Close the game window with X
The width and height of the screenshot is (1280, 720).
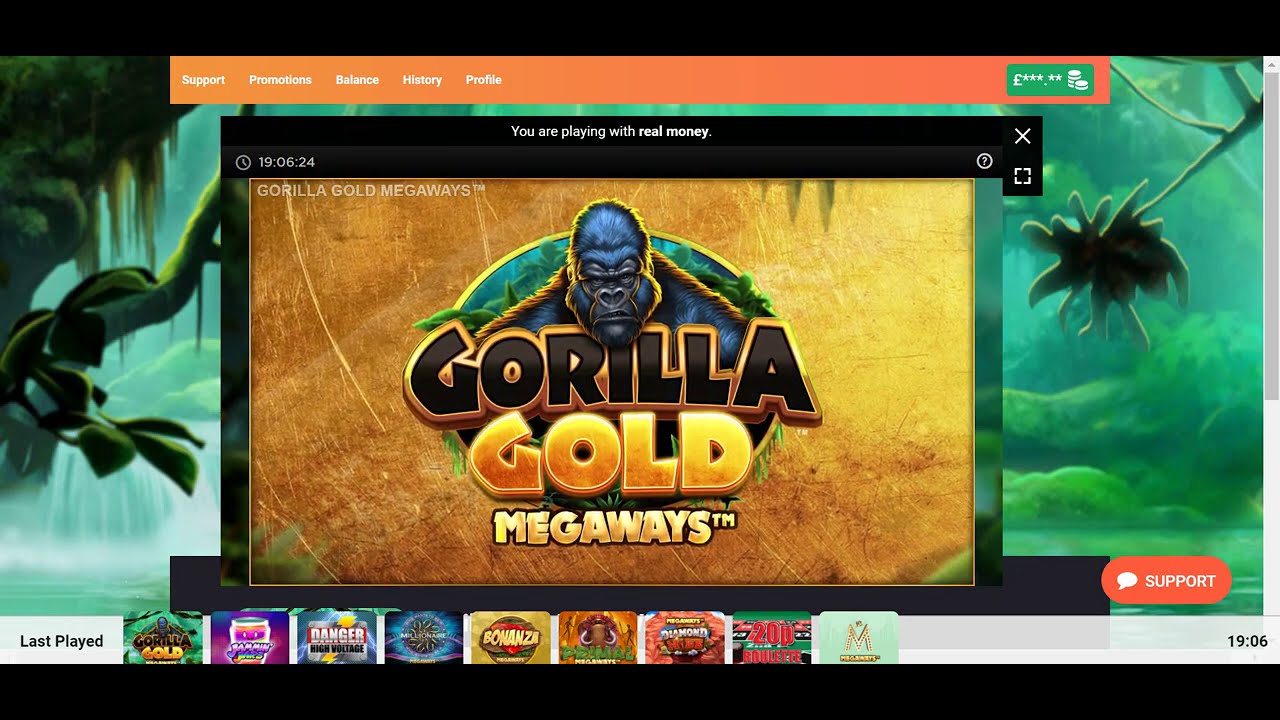tap(1022, 136)
